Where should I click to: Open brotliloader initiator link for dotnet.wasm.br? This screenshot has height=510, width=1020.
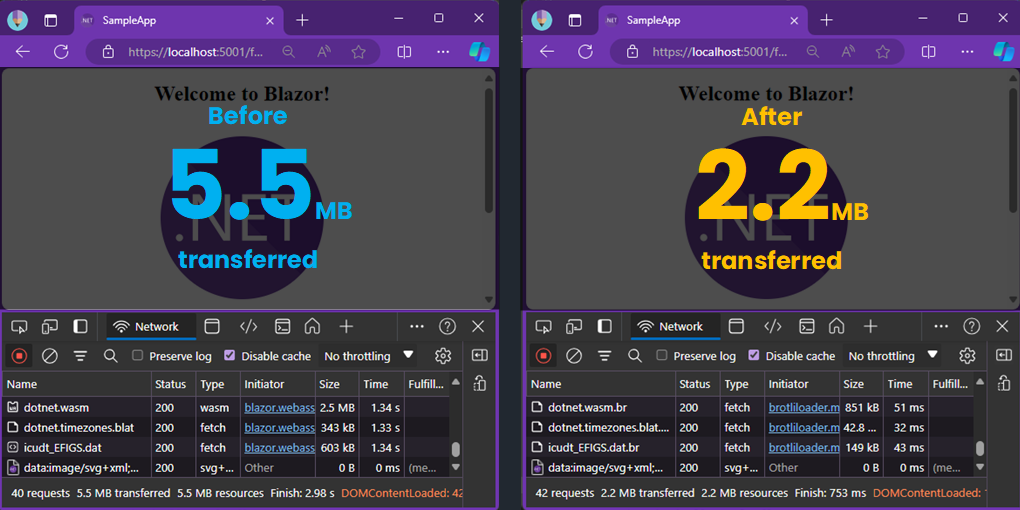click(x=804, y=408)
